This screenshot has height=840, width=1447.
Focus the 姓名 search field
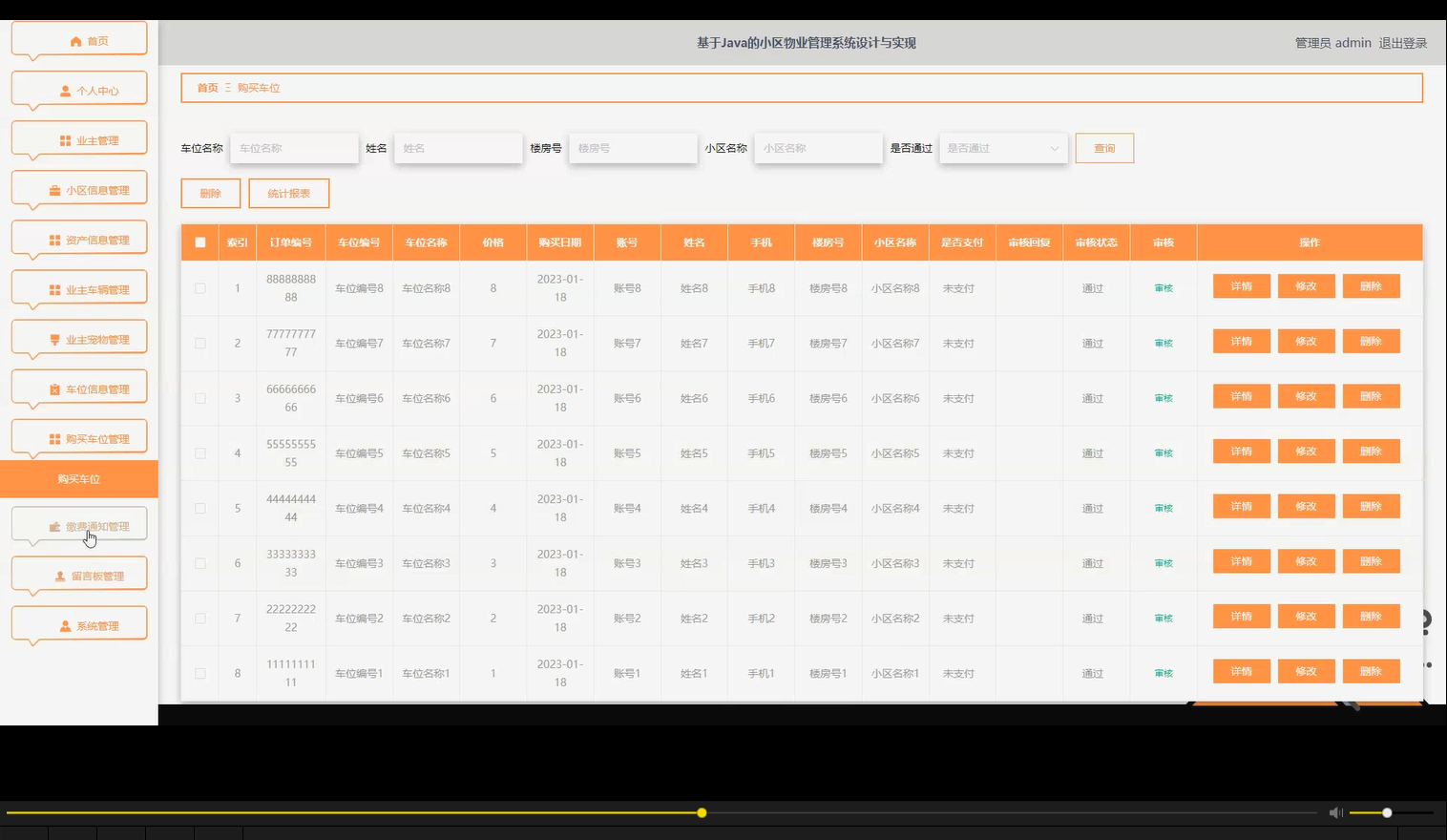(458, 148)
